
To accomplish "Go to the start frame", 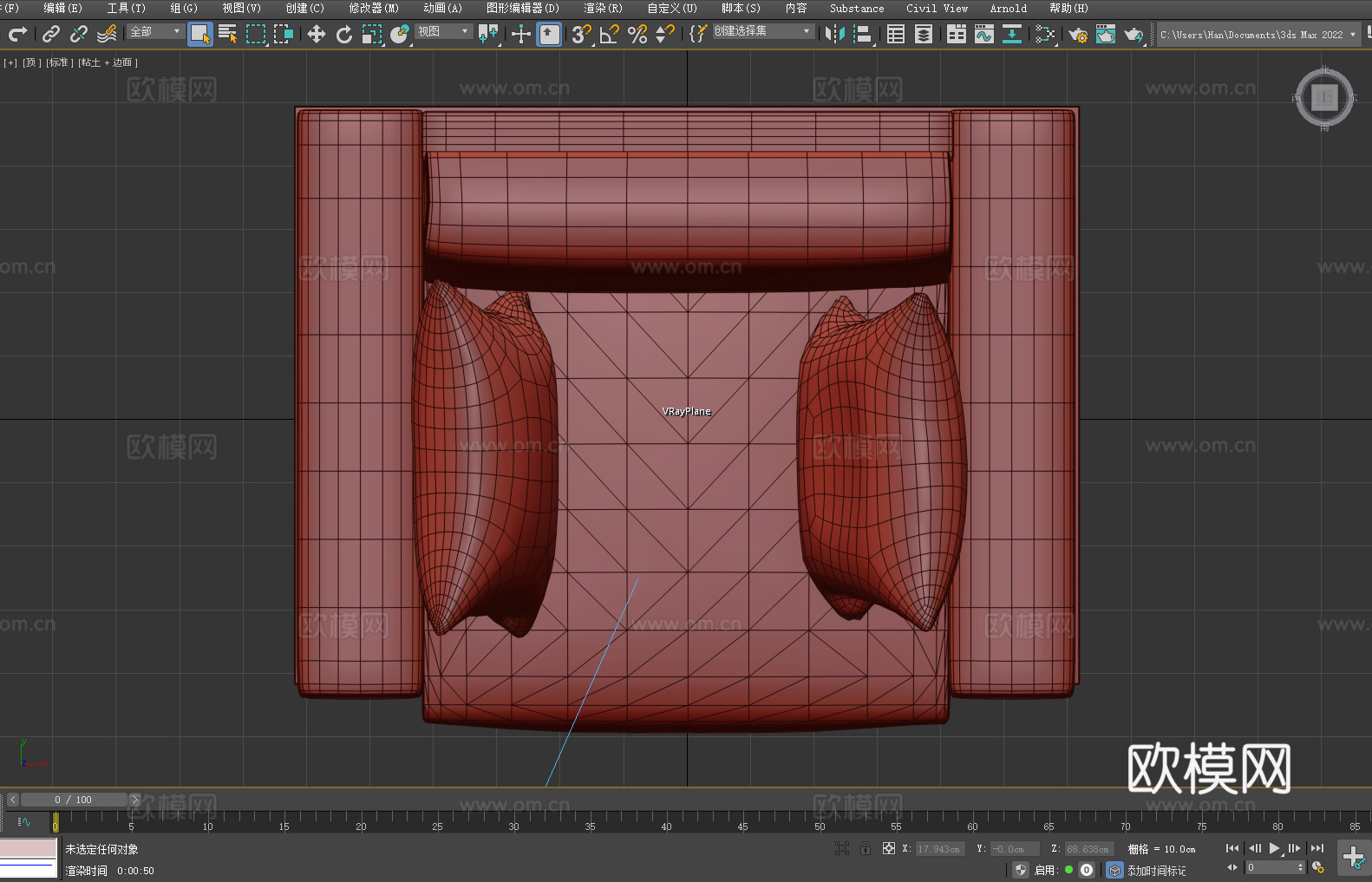I will pos(1232,848).
